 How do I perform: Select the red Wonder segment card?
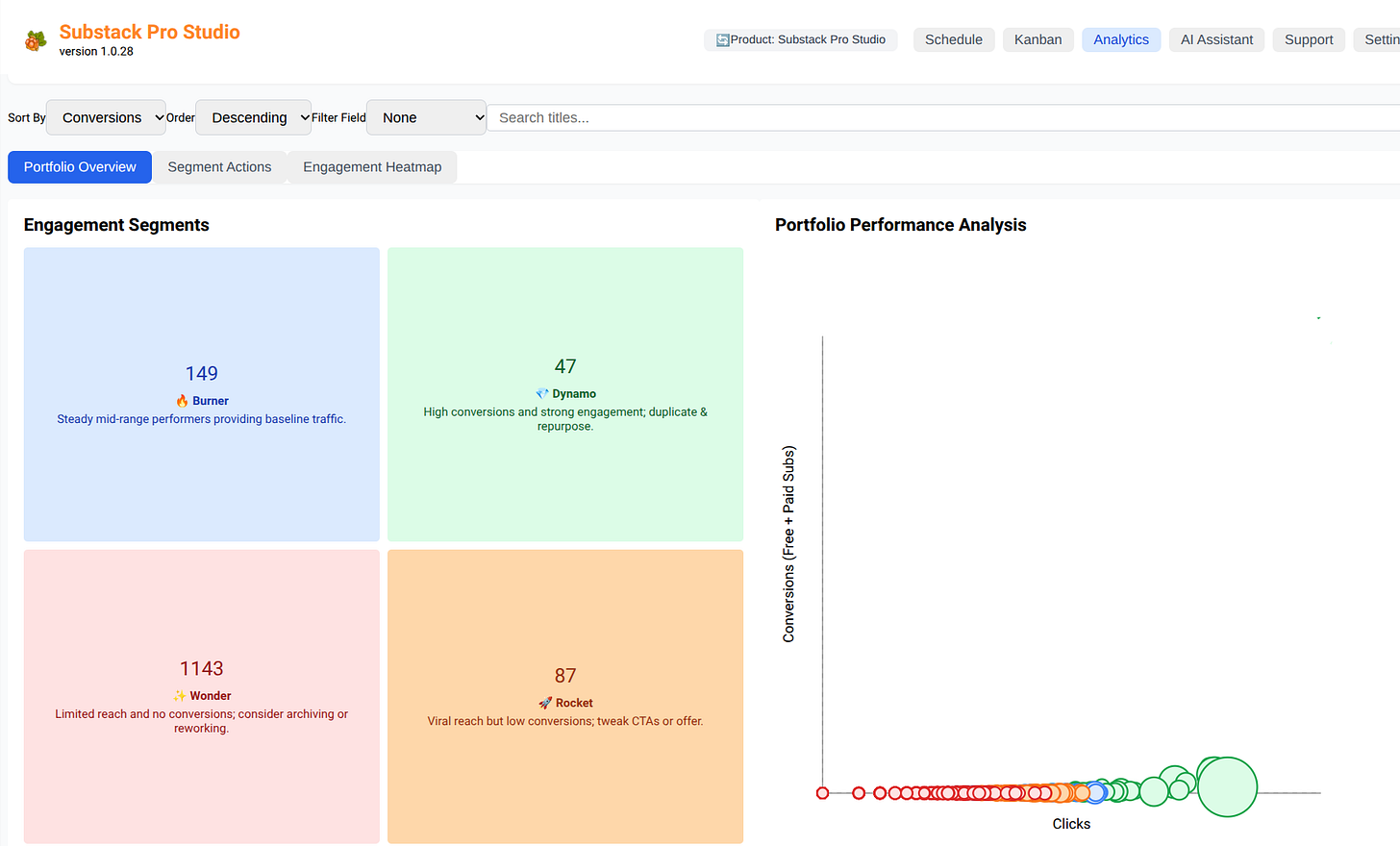(202, 696)
